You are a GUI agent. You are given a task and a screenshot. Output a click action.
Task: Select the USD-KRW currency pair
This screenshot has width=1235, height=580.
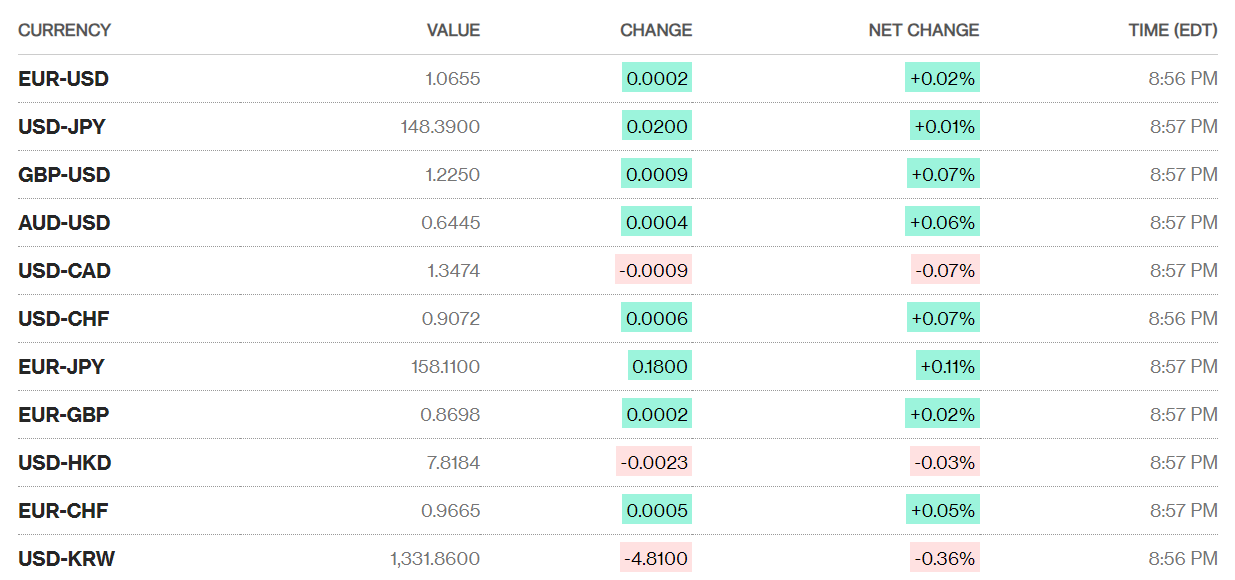point(66,559)
